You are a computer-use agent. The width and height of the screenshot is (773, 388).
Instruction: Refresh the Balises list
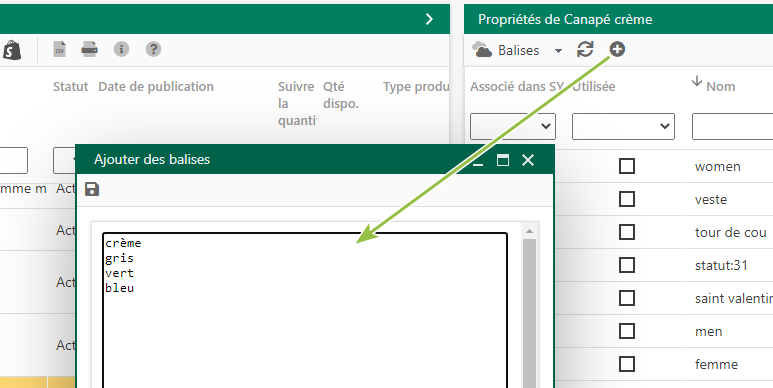pyautogui.click(x=585, y=49)
